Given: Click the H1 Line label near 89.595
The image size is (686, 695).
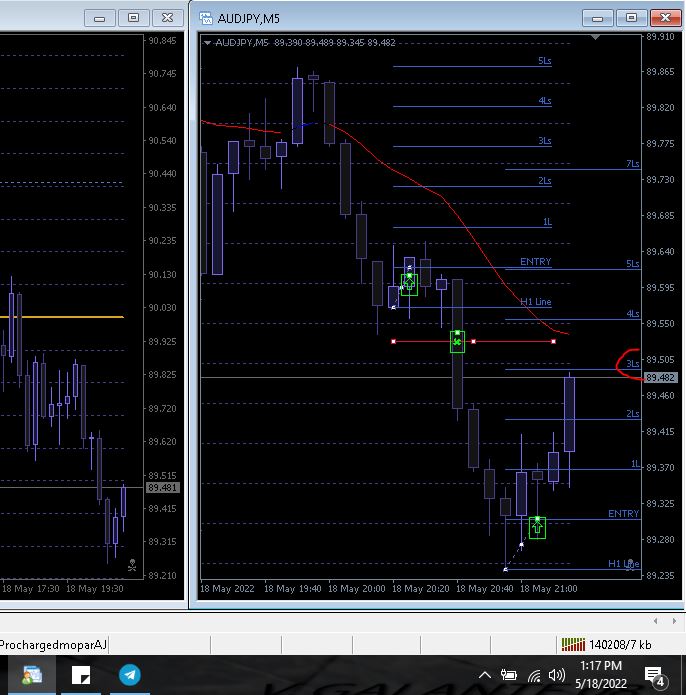Looking at the screenshot, I should click(535, 302).
